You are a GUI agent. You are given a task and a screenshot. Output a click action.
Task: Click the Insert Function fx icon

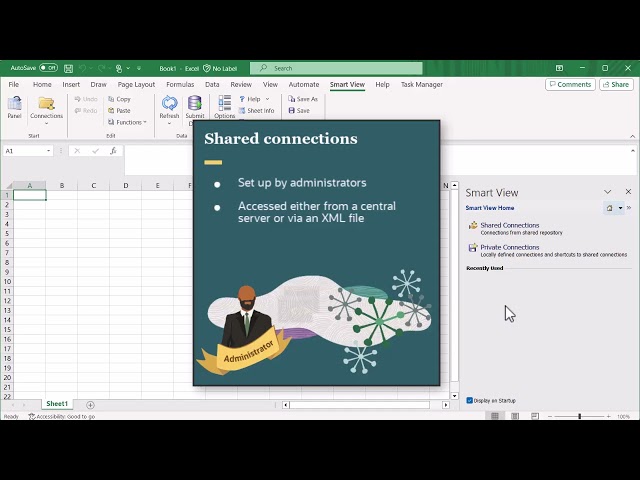pyautogui.click(x=113, y=151)
